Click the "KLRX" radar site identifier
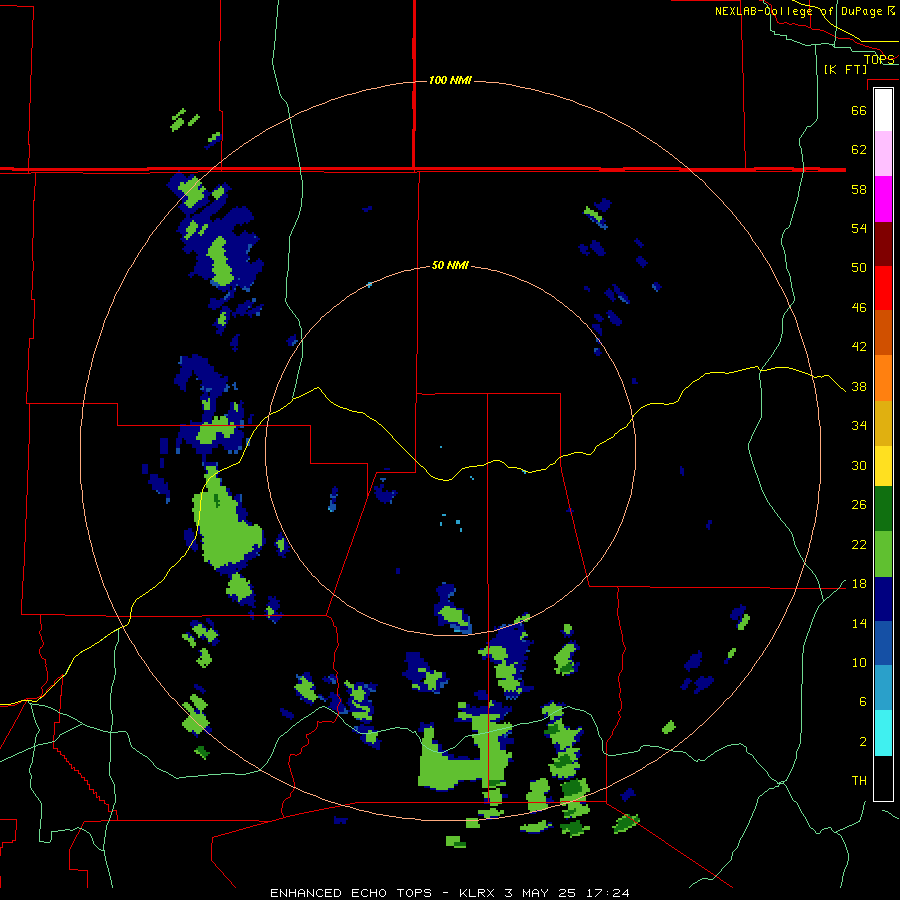 click(x=478, y=893)
